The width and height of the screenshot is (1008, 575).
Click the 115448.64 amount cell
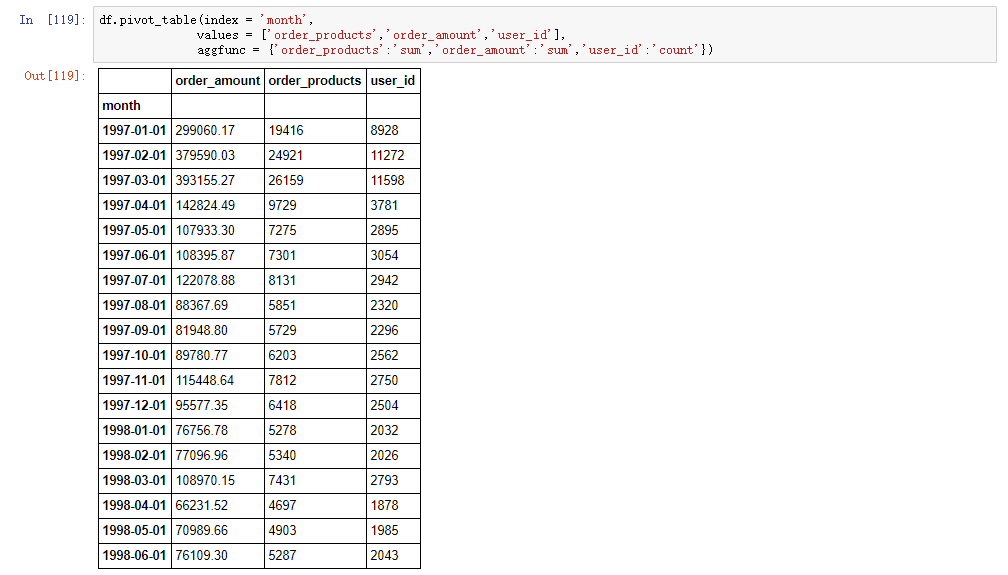point(218,381)
